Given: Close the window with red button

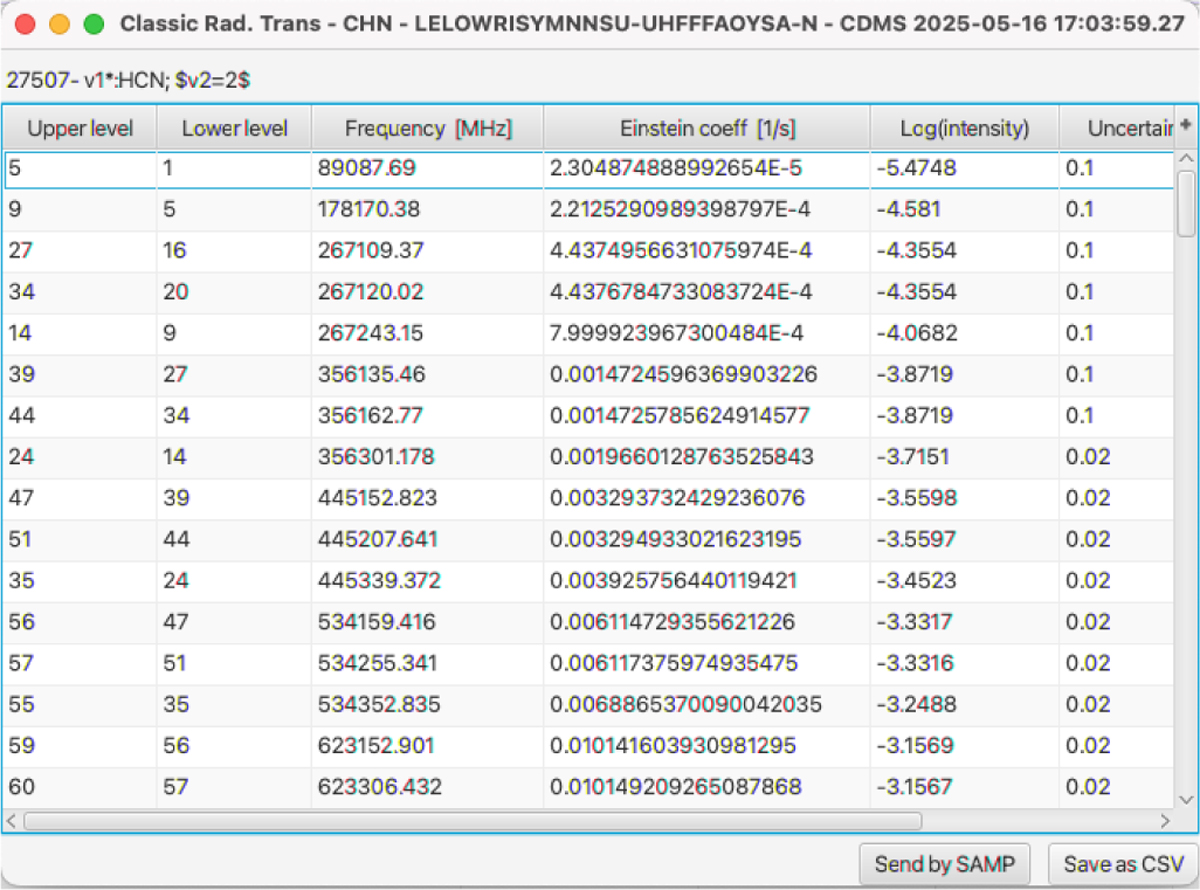Looking at the screenshot, I should pos(25,24).
